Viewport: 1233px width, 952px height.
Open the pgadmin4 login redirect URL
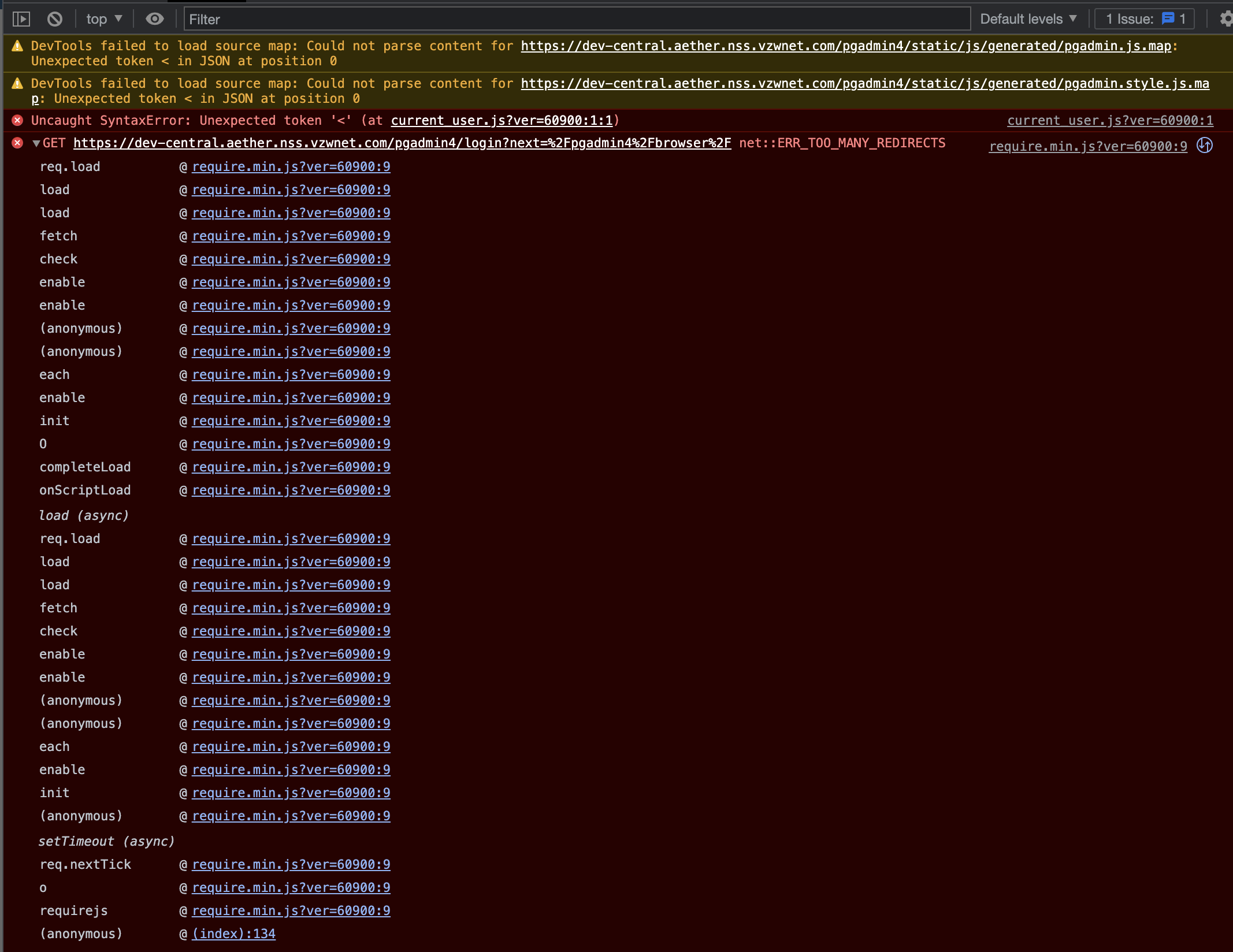402,143
